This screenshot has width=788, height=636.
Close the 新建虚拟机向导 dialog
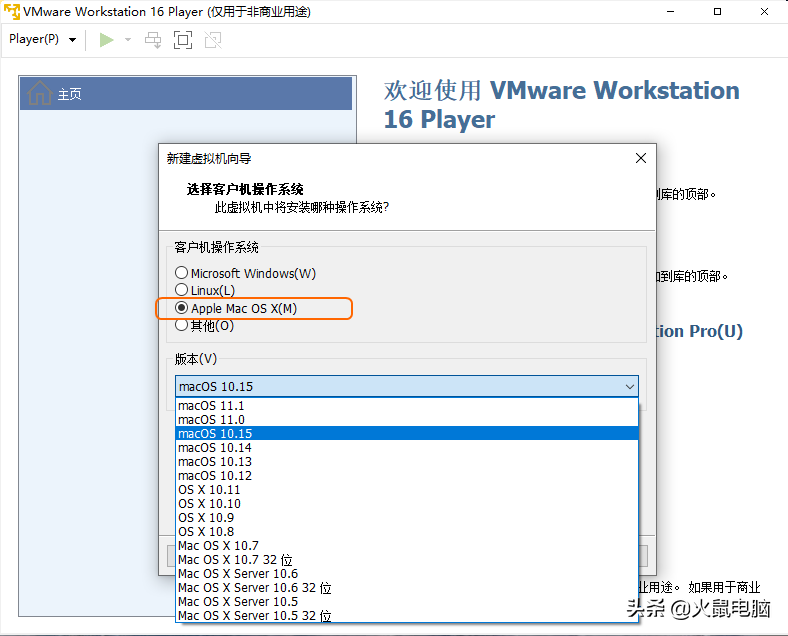coord(641,158)
